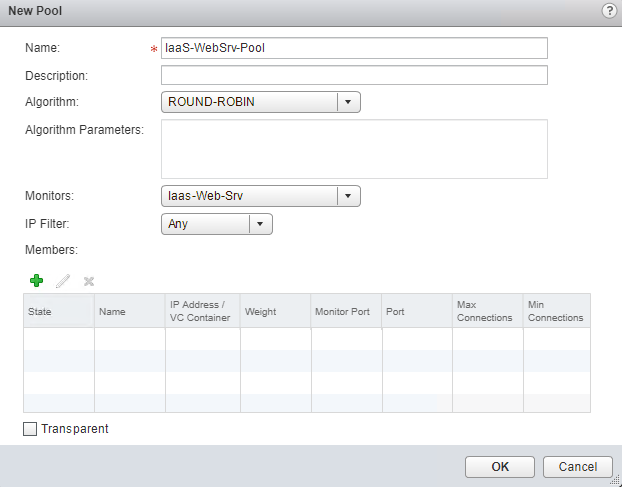This screenshot has width=622, height=487.
Task: Select the IP Address / VC Container column header
Action: tap(203, 311)
